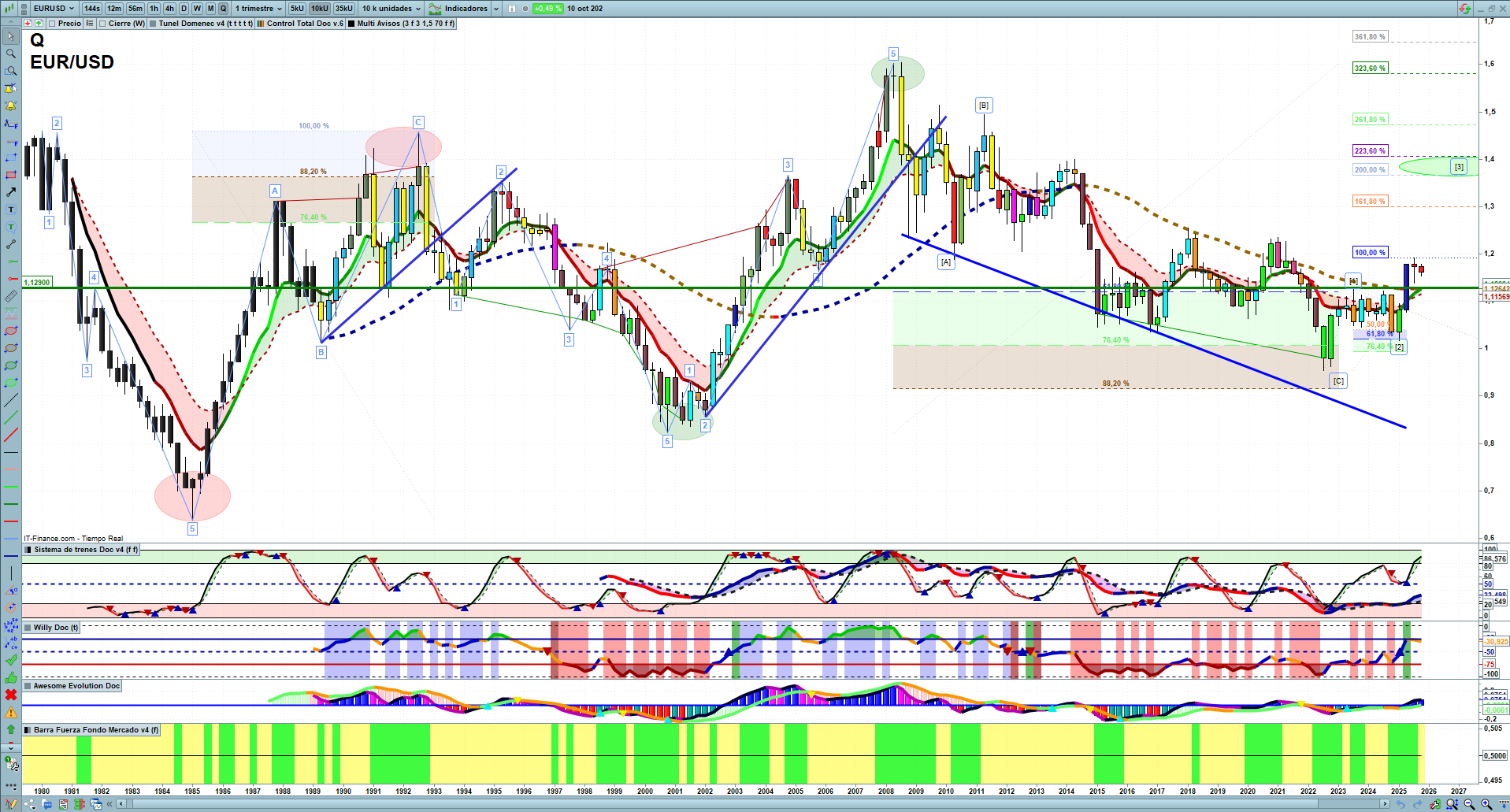Select the quarterly Q timeframe

(x=223, y=9)
